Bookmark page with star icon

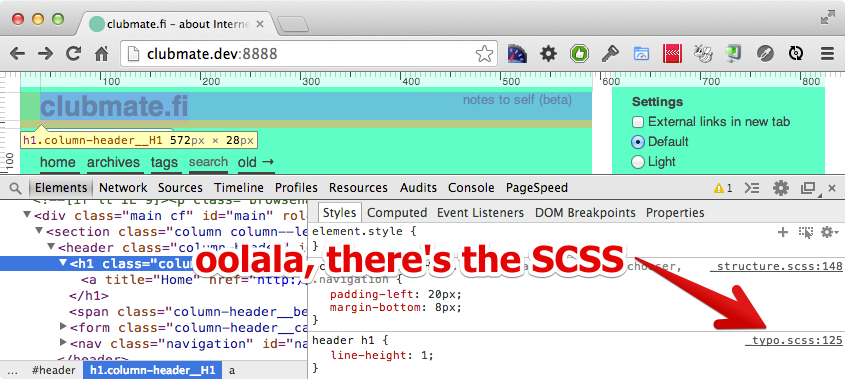coord(484,53)
